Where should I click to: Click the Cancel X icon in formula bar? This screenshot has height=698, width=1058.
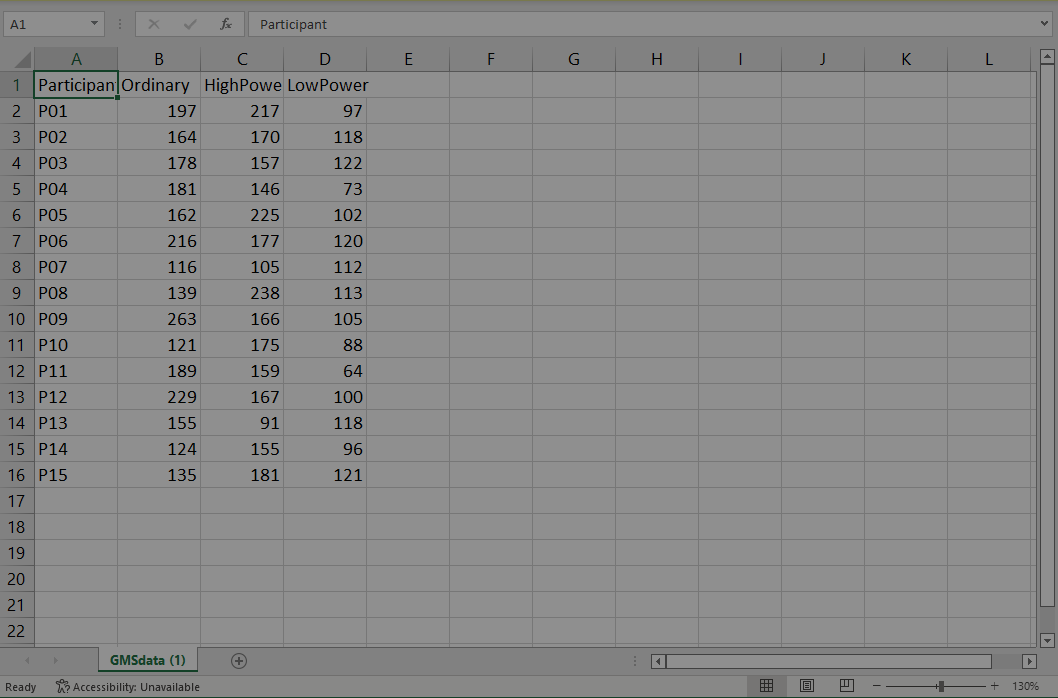click(x=154, y=24)
